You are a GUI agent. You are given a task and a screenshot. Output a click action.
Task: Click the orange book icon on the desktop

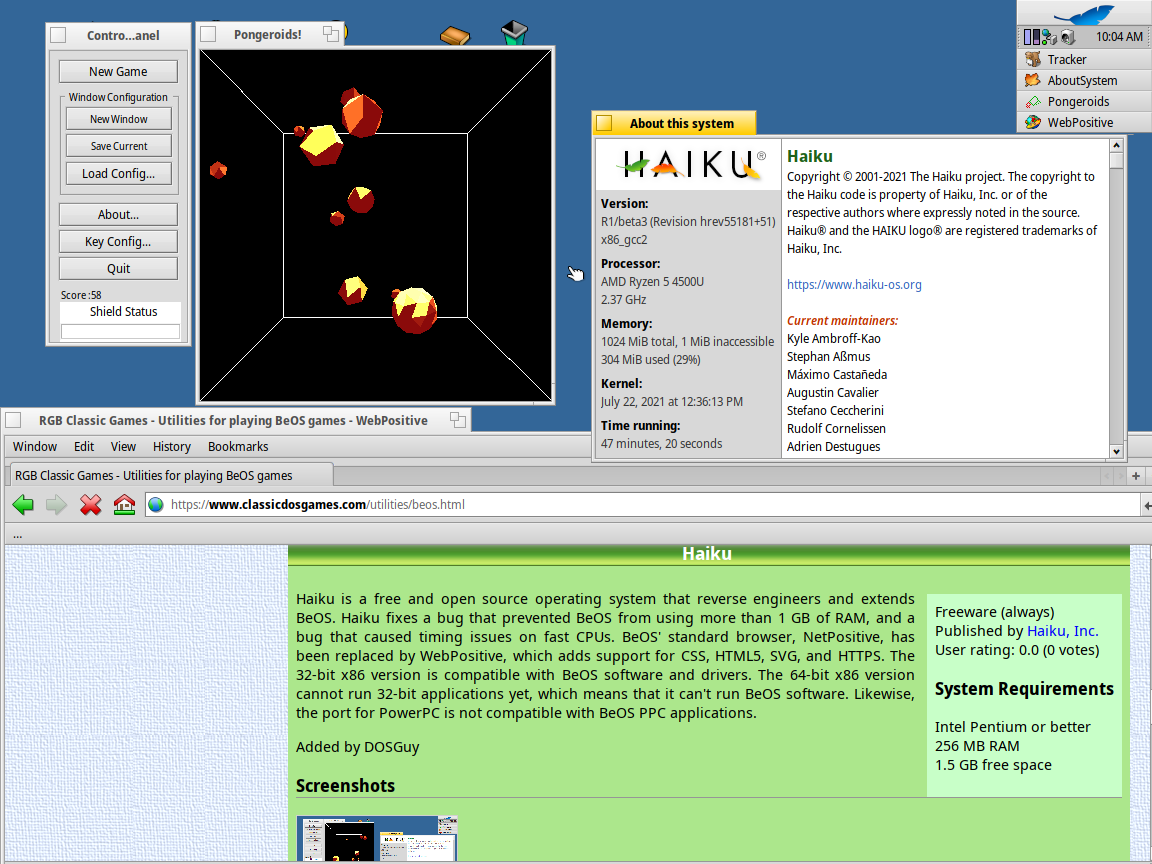tap(455, 35)
